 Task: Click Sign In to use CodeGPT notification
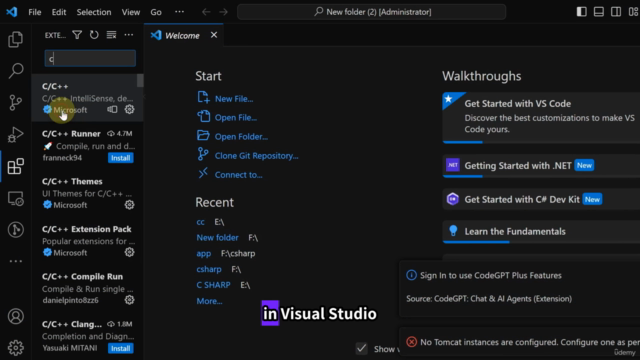click(x=519, y=288)
